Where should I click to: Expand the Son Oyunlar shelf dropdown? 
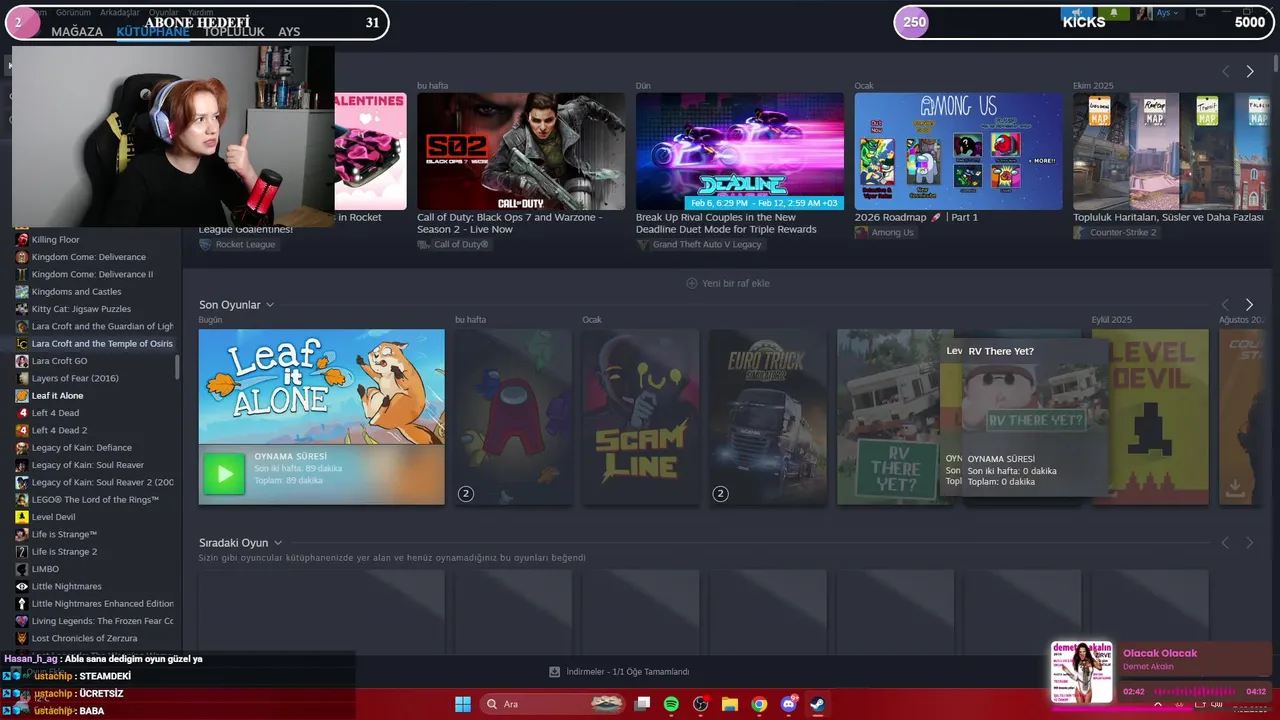(270, 305)
